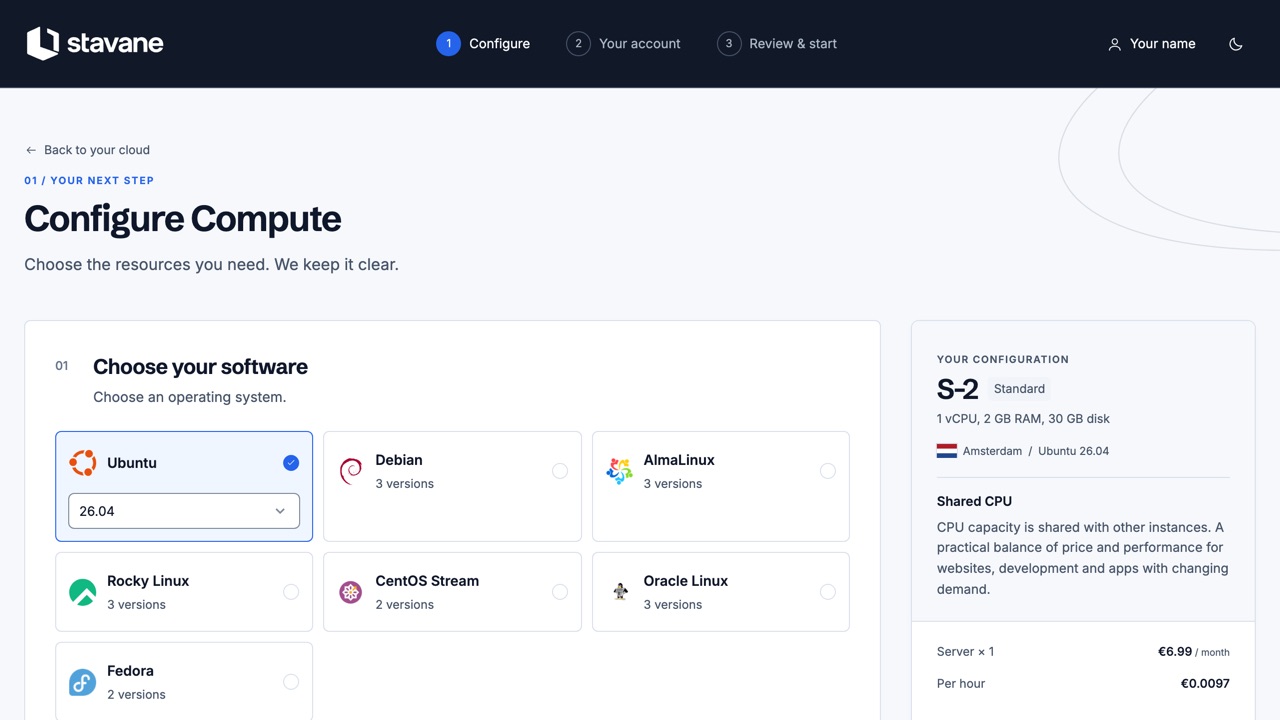Image resolution: width=1280 pixels, height=720 pixels.
Task: Select the CentOS Stream radio button
Action: (560, 592)
